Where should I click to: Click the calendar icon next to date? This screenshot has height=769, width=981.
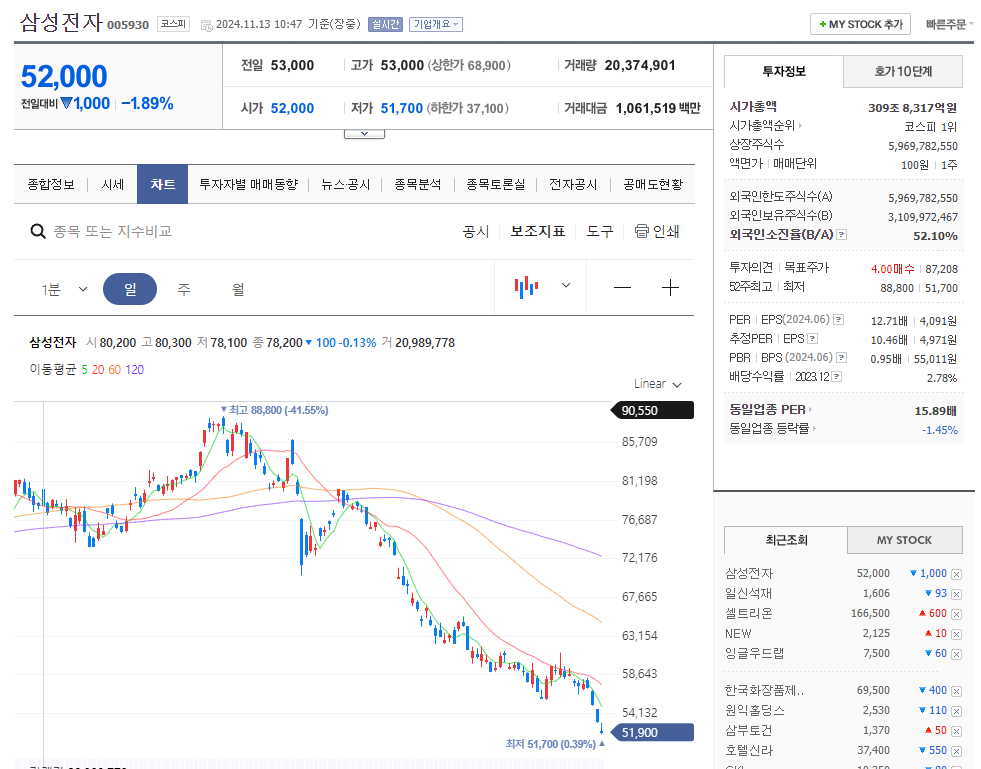pyautogui.click(x=206, y=26)
